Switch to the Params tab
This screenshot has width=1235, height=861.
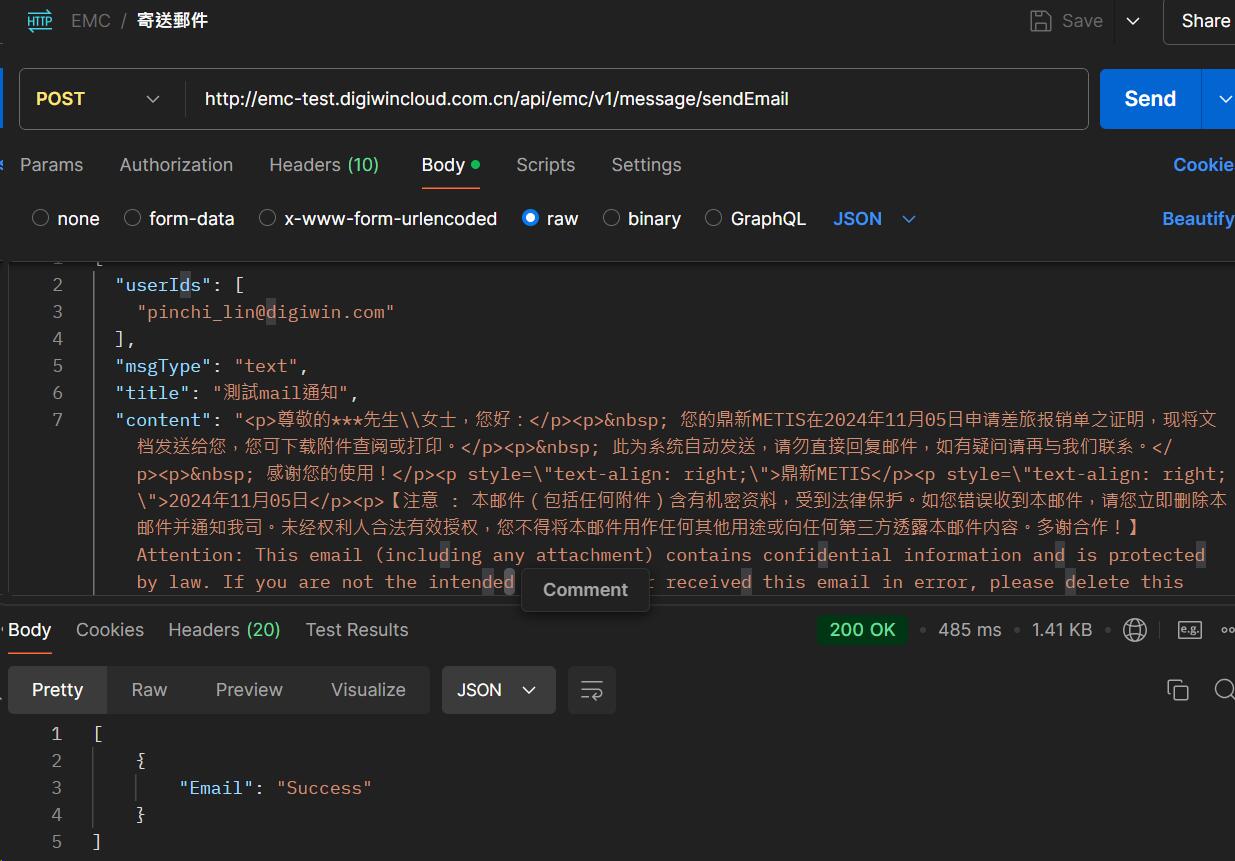point(51,165)
